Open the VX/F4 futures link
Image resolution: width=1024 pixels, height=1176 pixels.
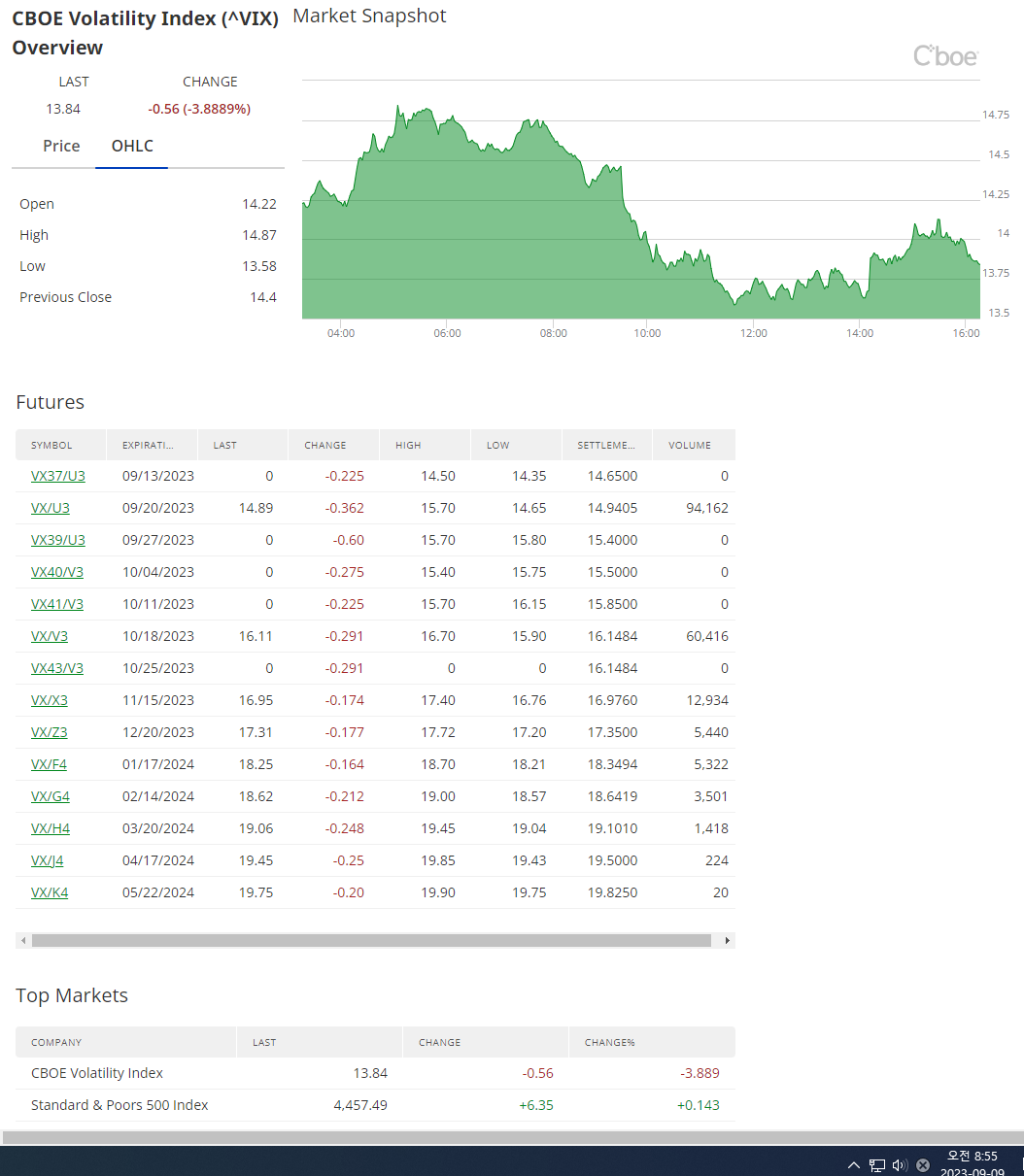tap(50, 764)
